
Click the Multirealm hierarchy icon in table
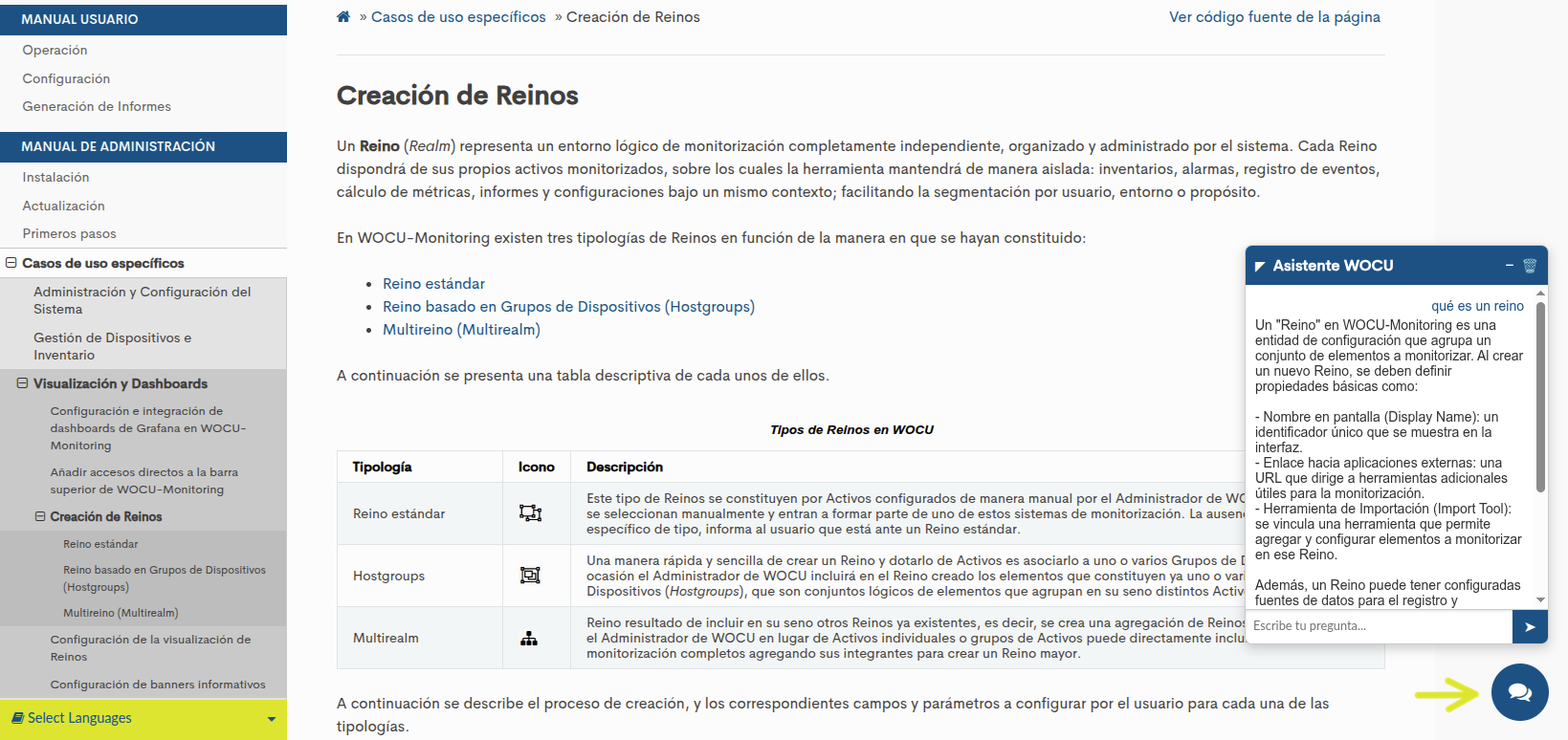(x=529, y=638)
